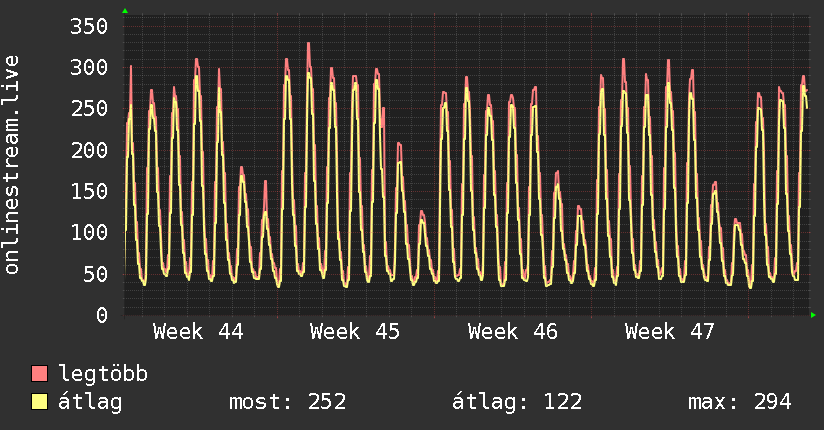Click the 350 y-axis tick label
824x430 pixels.
[89, 26]
